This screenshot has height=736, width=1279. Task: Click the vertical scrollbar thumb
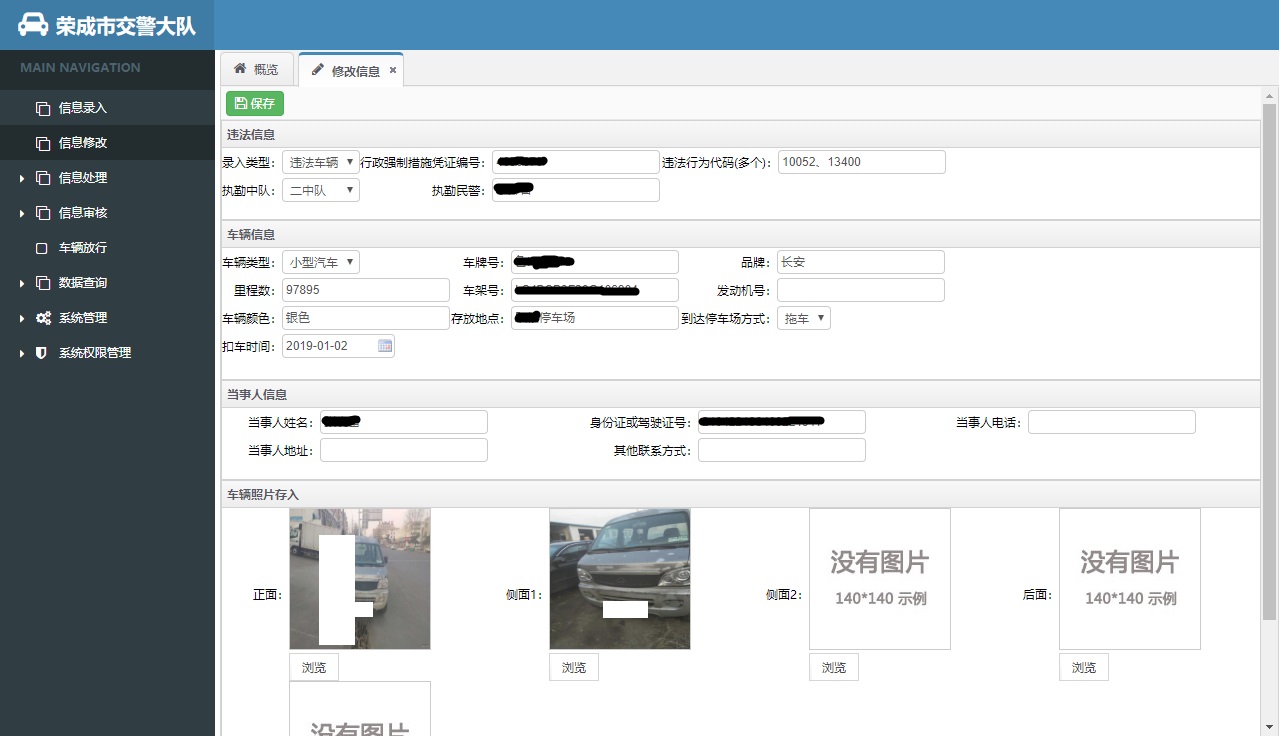(1269, 360)
